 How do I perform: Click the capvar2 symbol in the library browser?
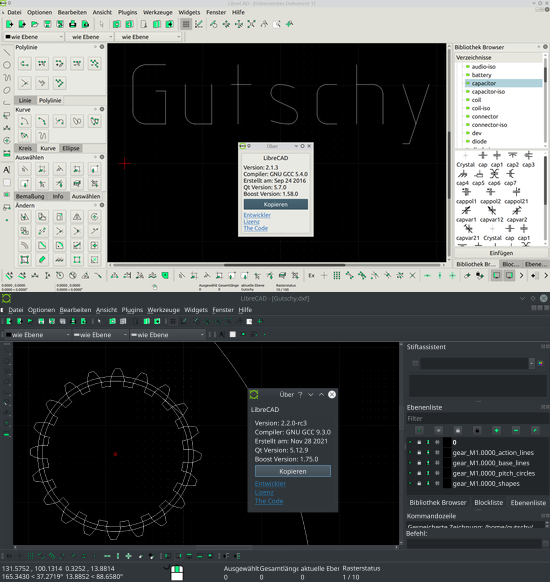pyautogui.click(x=517, y=215)
